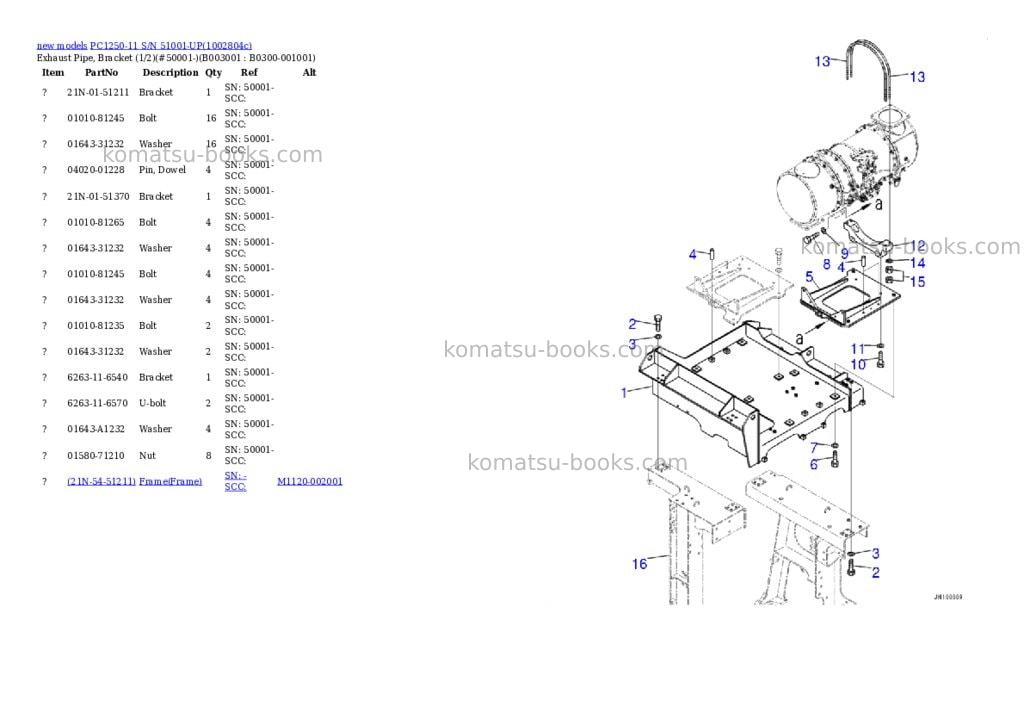Select part number 01643-A1232

[95, 429]
